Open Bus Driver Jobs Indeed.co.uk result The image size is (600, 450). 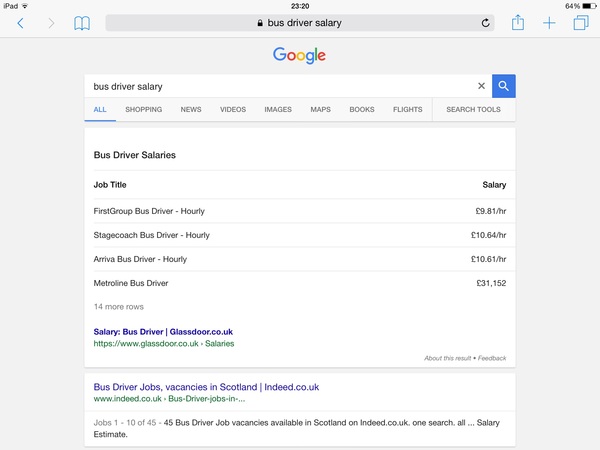[206, 387]
